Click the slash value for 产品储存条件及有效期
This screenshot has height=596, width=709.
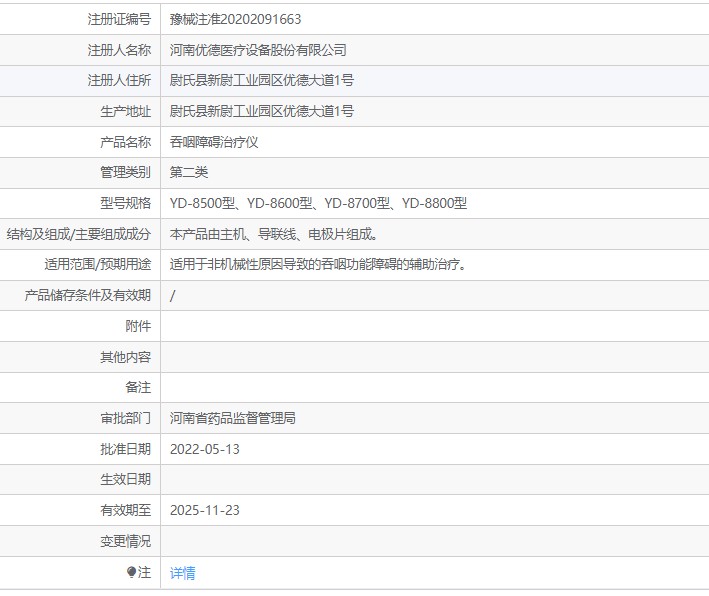[x=172, y=296]
